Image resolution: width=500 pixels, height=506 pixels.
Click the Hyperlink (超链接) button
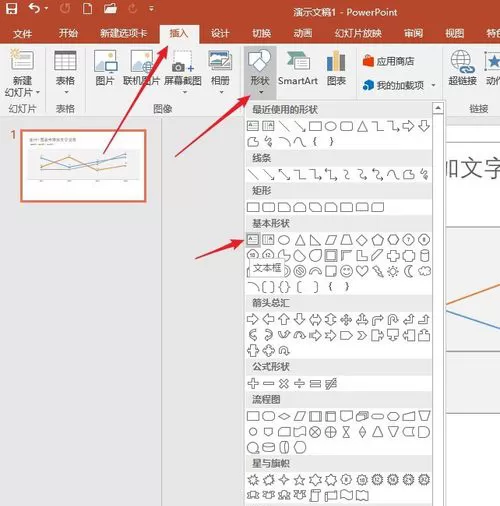(x=462, y=68)
